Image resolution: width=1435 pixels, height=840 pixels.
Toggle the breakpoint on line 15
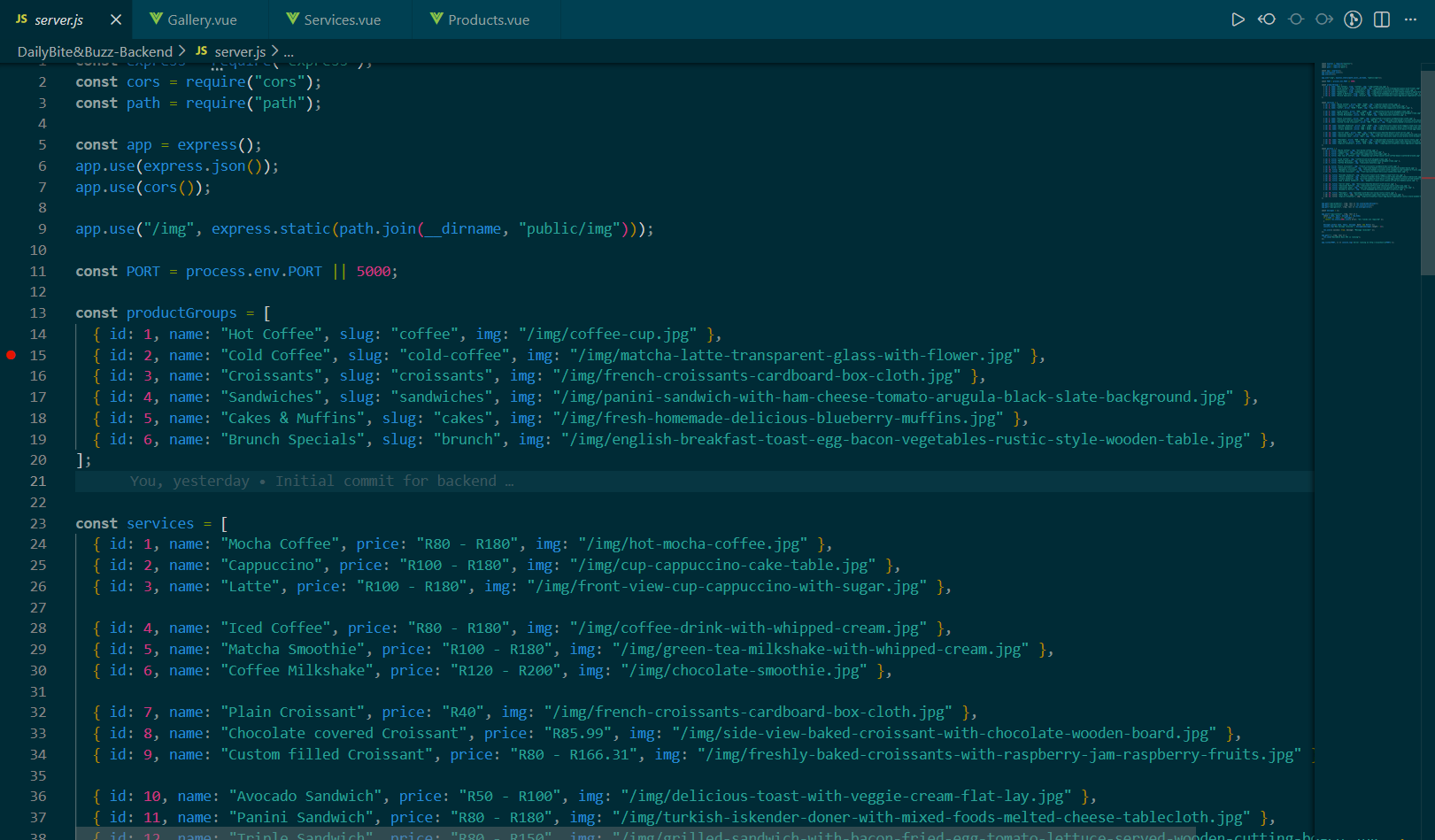12,355
